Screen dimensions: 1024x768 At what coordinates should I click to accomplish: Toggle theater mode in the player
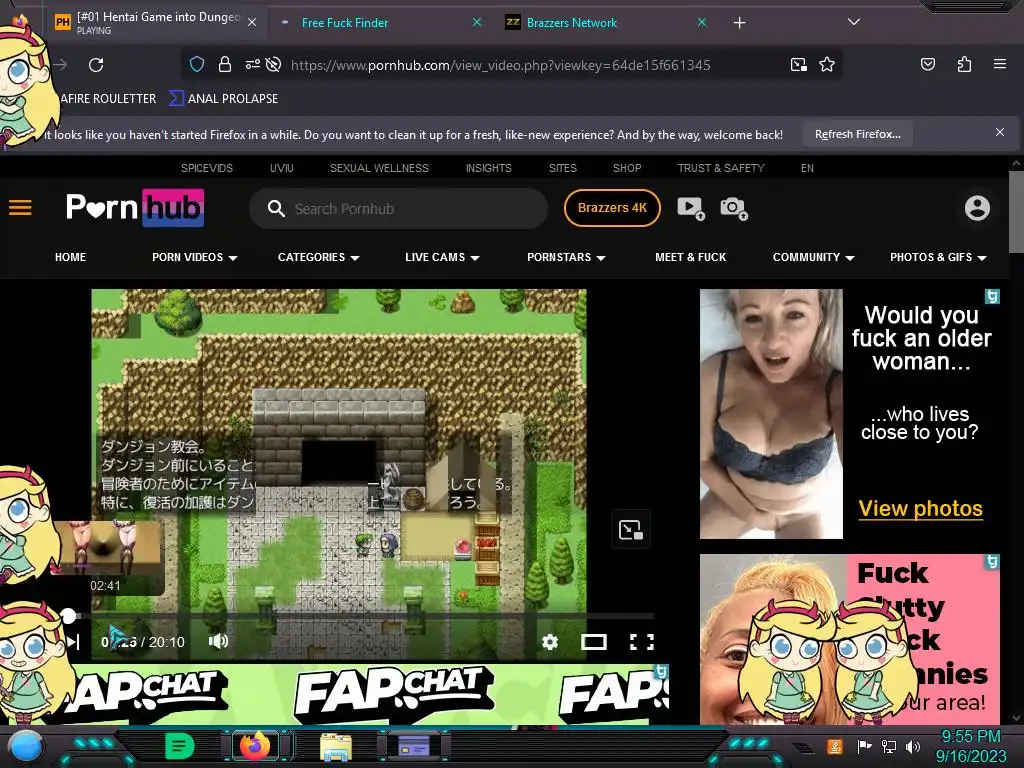pyautogui.click(x=594, y=642)
